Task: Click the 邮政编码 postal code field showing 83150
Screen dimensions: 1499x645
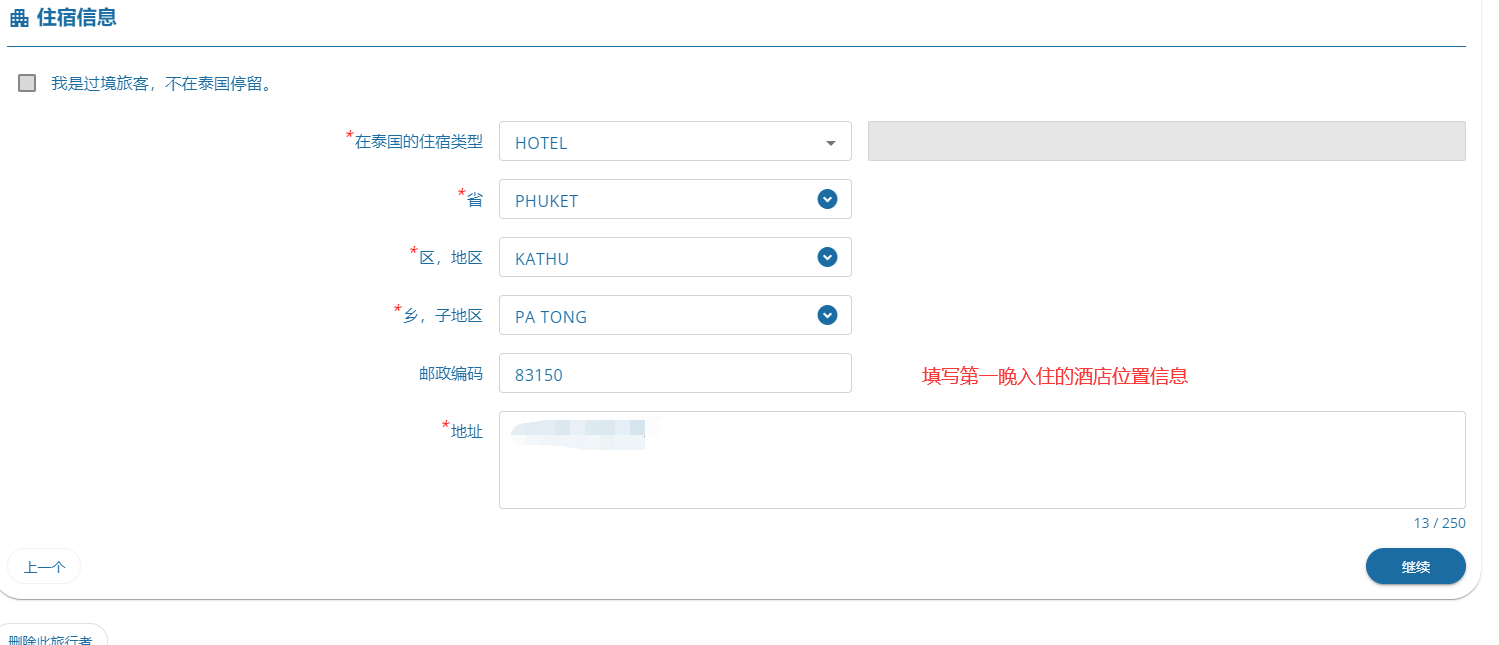Action: (675, 372)
